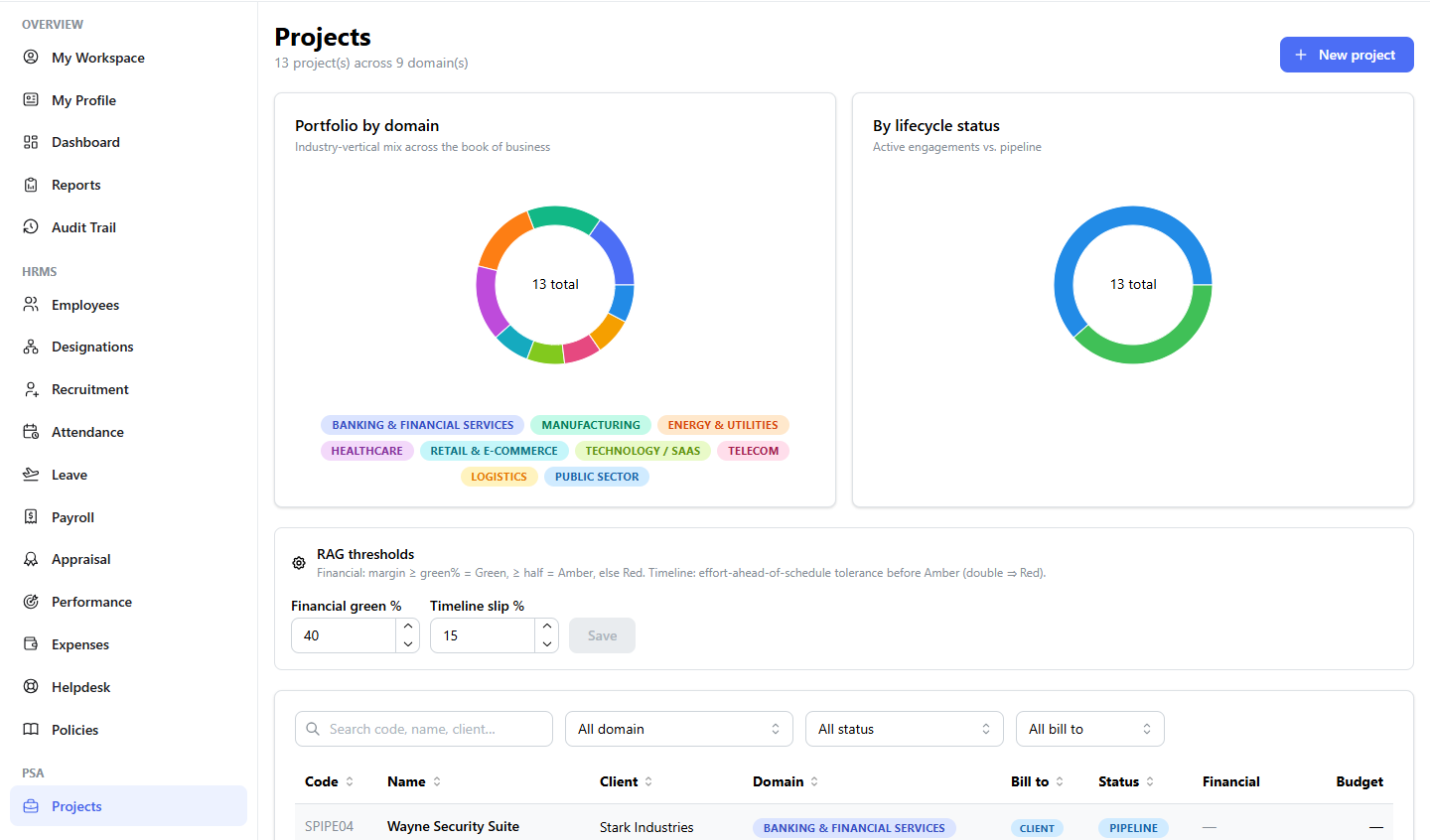Viewport: 1430px width, 840px height.
Task: Click the Payroll receipt icon
Action: point(31,516)
